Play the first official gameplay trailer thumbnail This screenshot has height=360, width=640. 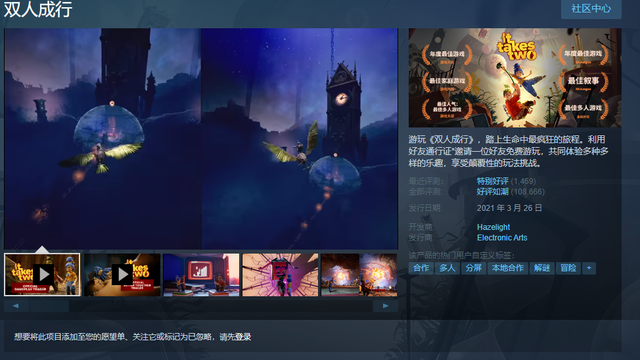(42, 275)
